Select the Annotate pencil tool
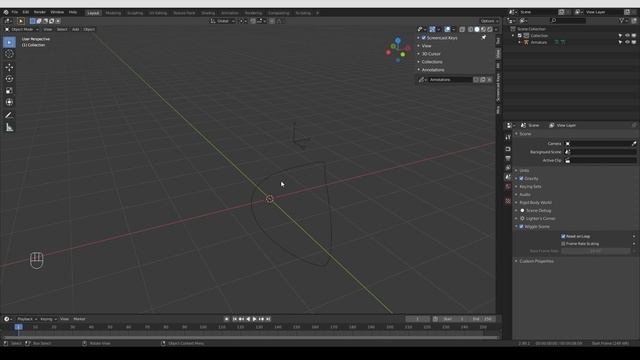This screenshot has width=640, height=360. 9,116
